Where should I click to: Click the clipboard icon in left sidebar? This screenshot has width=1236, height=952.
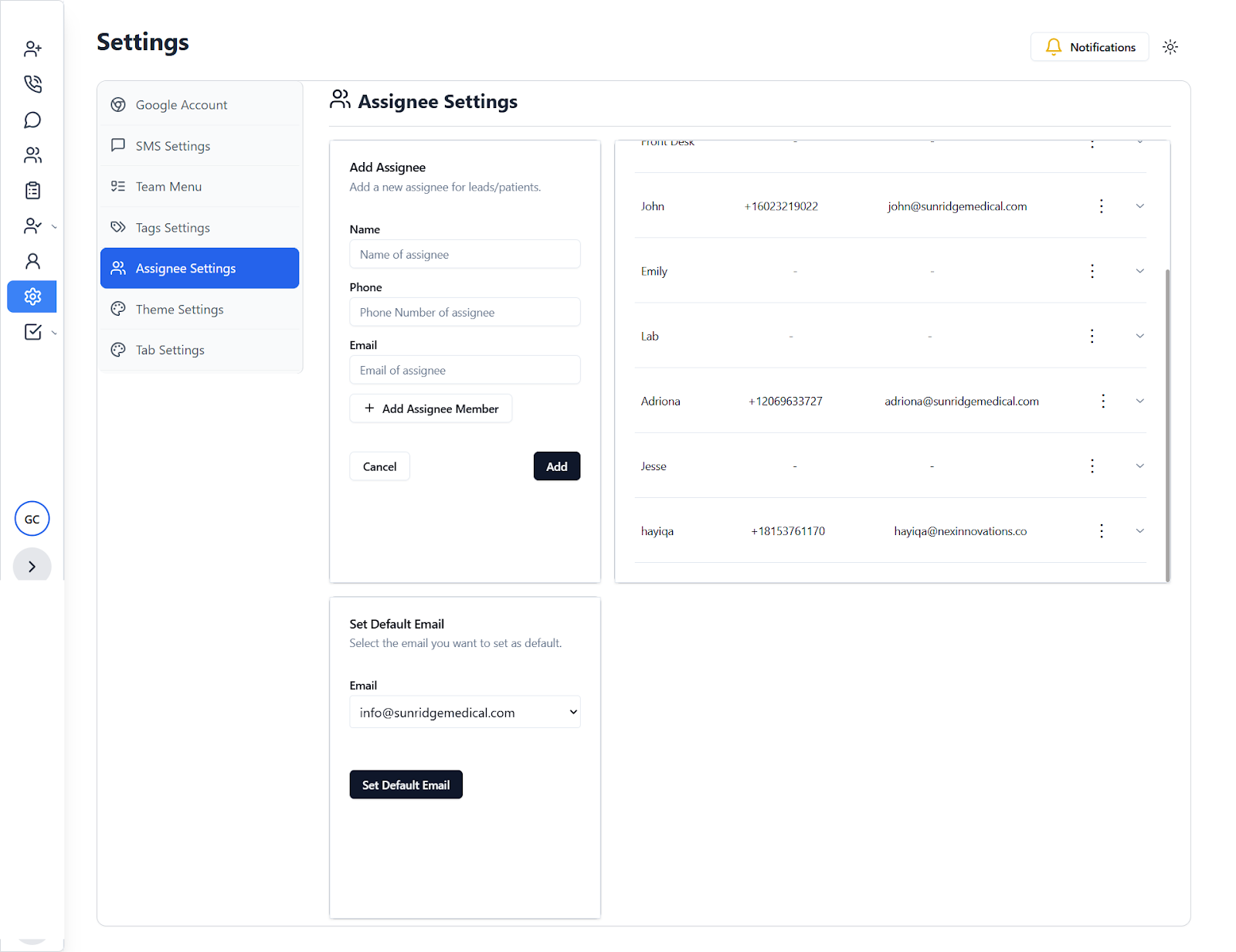click(32, 190)
